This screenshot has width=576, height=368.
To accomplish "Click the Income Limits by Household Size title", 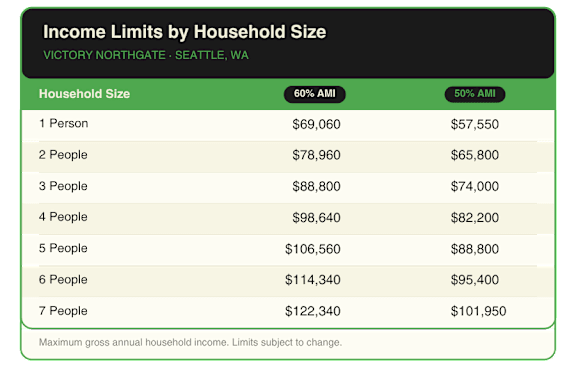I will point(184,32).
